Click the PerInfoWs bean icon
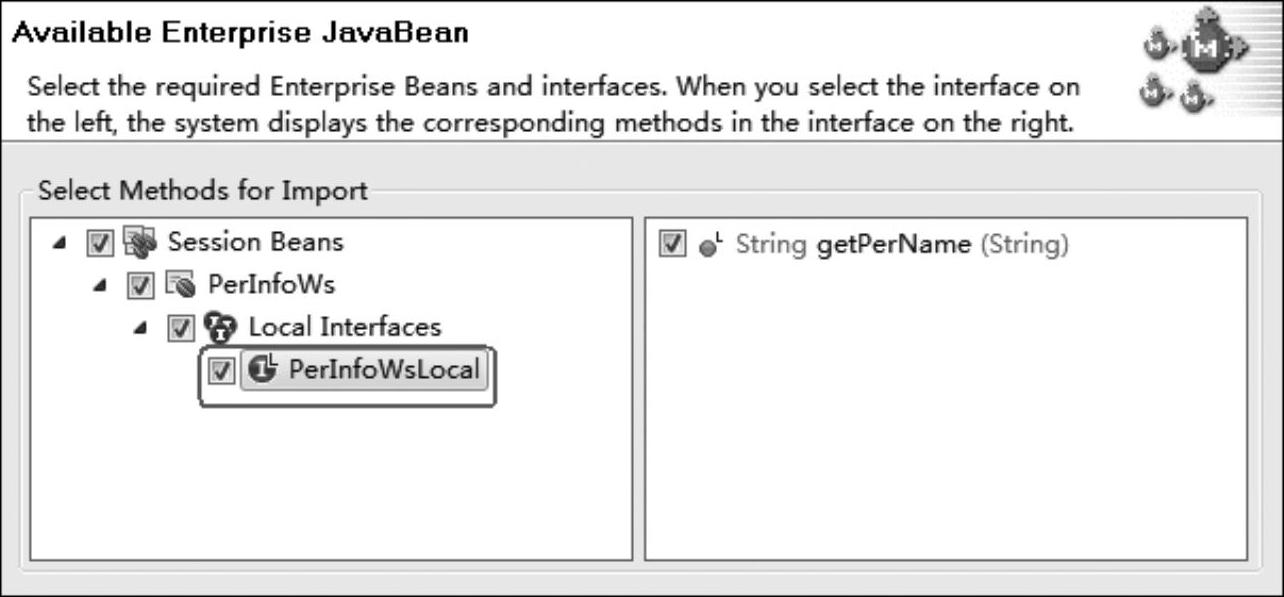Screen dimensions: 1284x597 (178, 285)
